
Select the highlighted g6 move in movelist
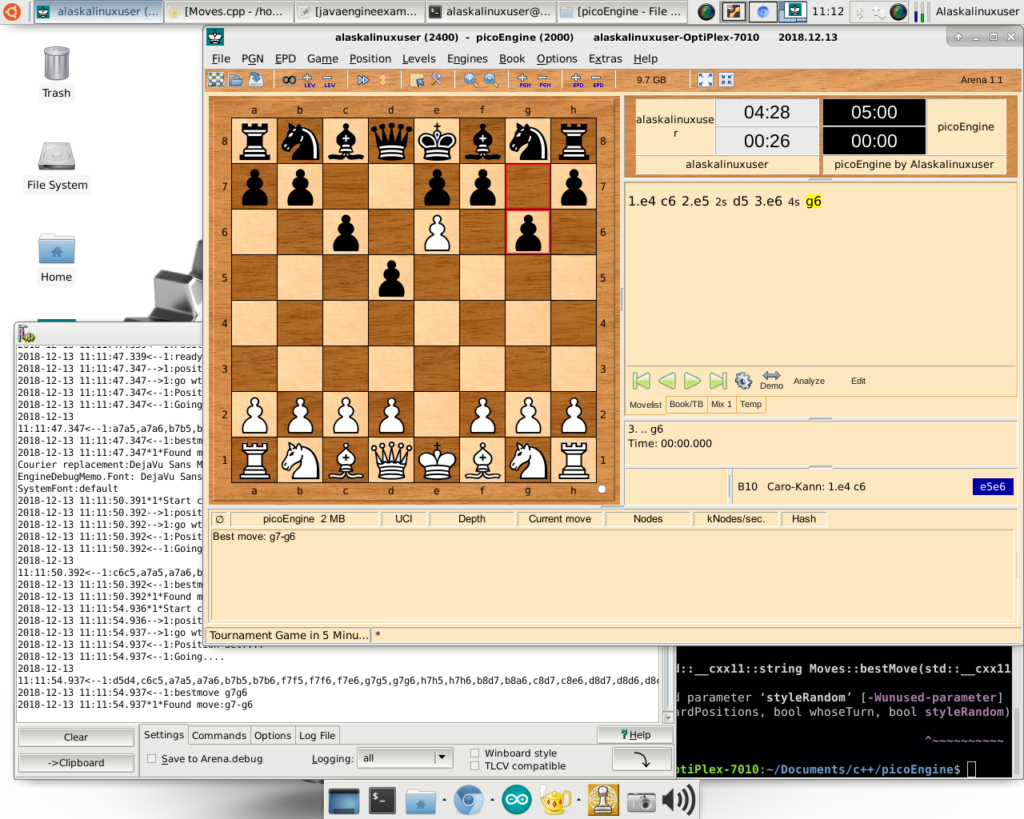813,201
